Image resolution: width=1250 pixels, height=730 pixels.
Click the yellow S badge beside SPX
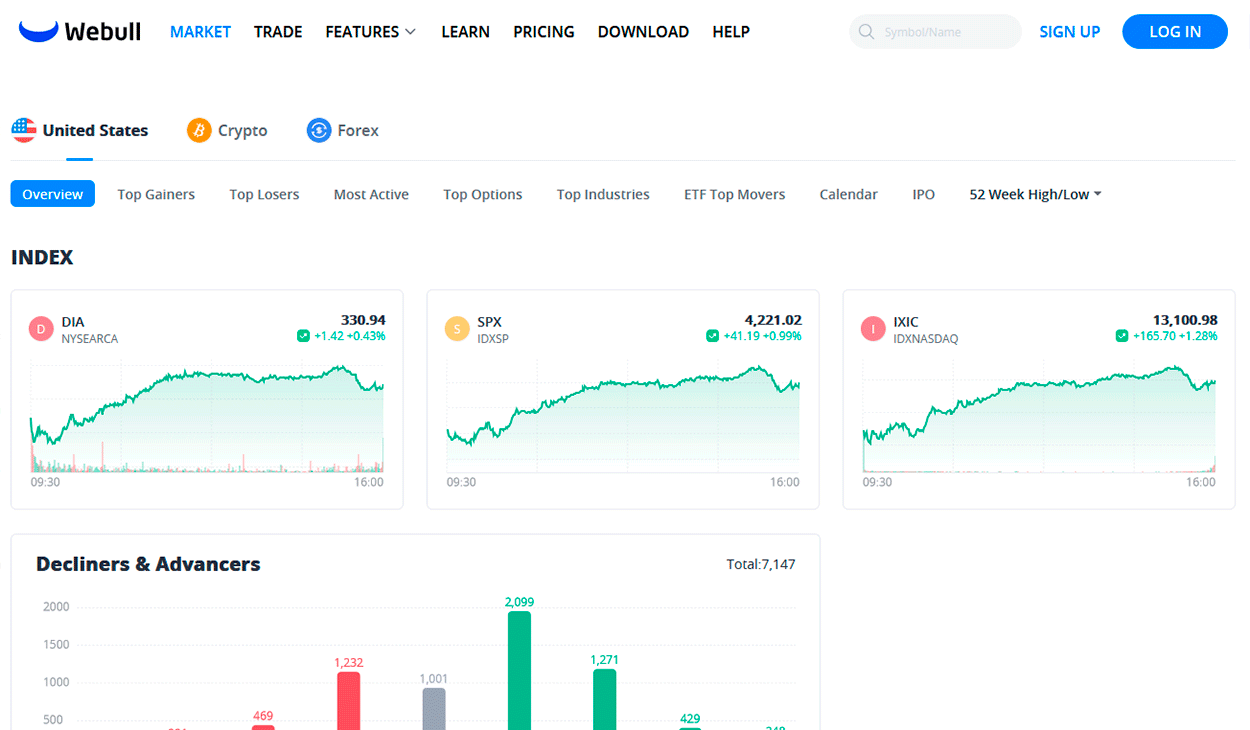456,328
